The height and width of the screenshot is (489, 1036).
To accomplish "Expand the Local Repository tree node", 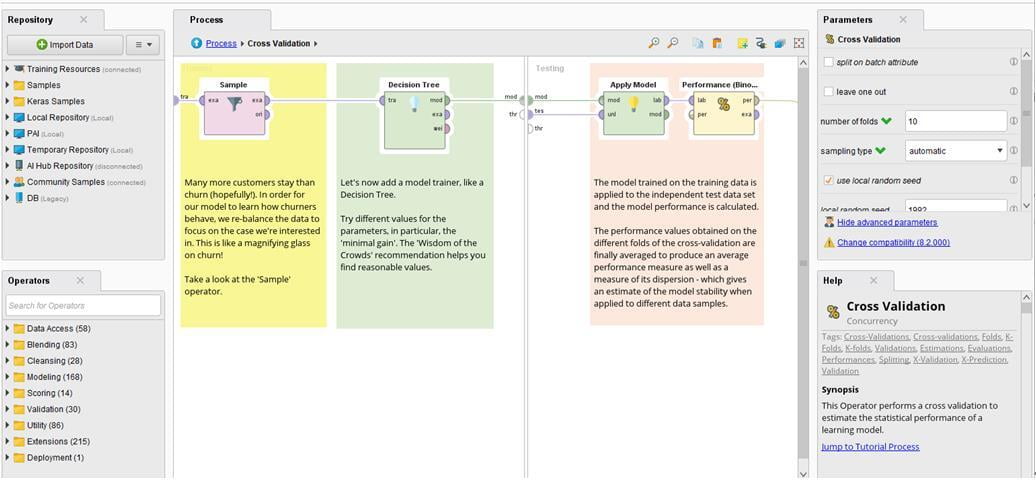I will [8, 118].
